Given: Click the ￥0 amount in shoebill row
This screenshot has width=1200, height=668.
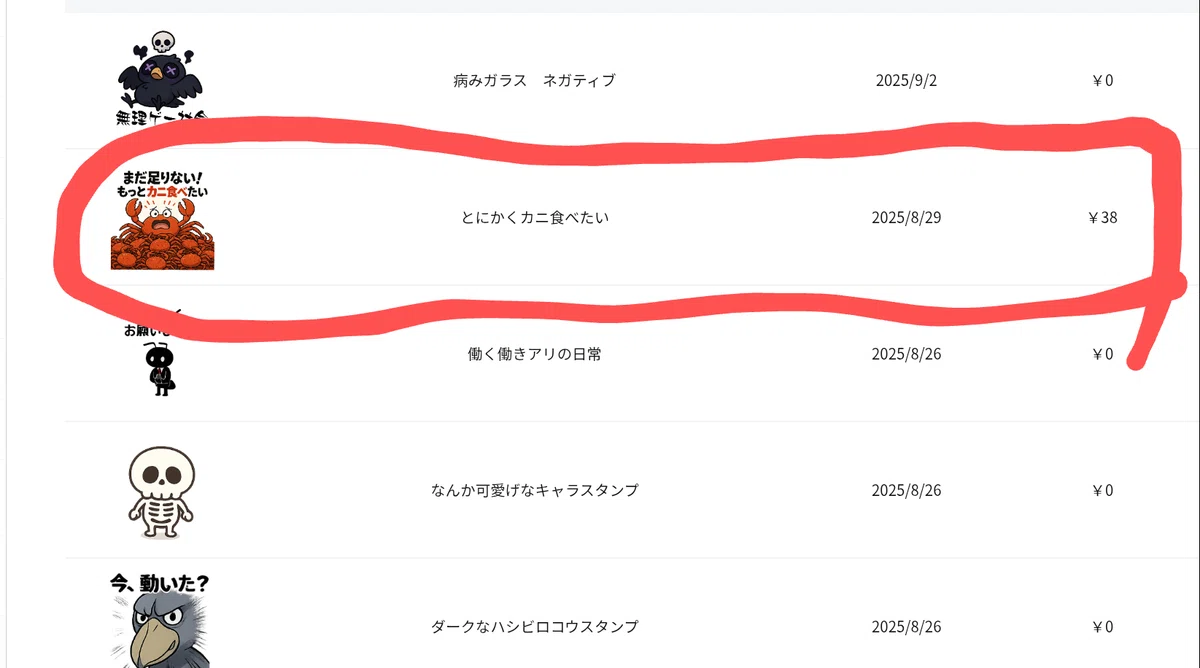Looking at the screenshot, I should click(x=1102, y=627).
